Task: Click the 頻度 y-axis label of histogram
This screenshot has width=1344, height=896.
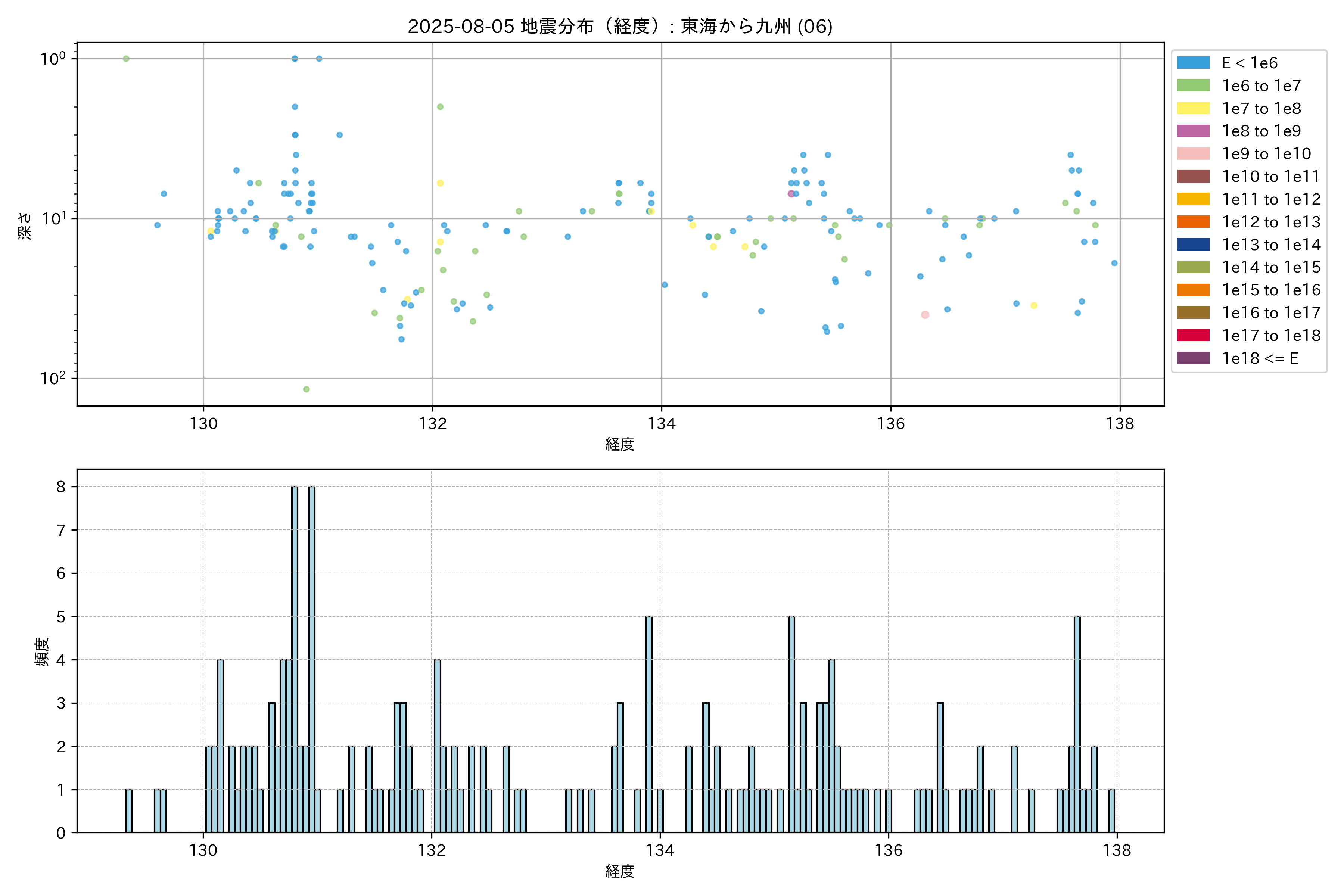Action: point(42,652)
